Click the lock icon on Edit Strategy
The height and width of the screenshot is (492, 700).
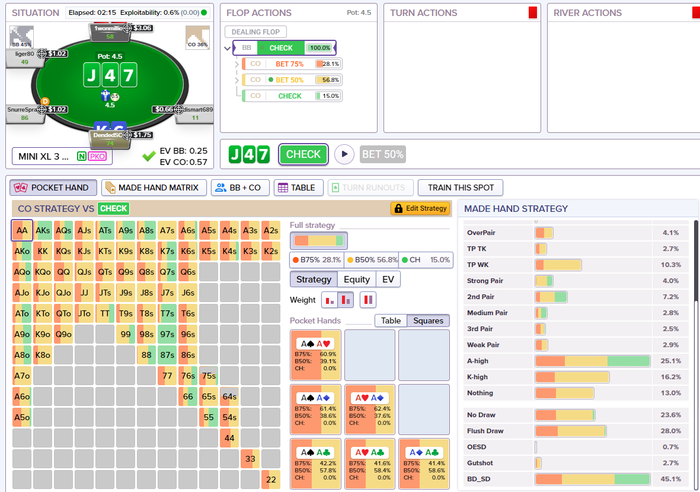(398, 208)
